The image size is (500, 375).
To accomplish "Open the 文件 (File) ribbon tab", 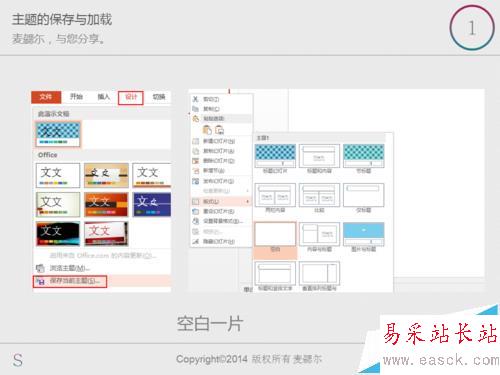I will 46,97.
